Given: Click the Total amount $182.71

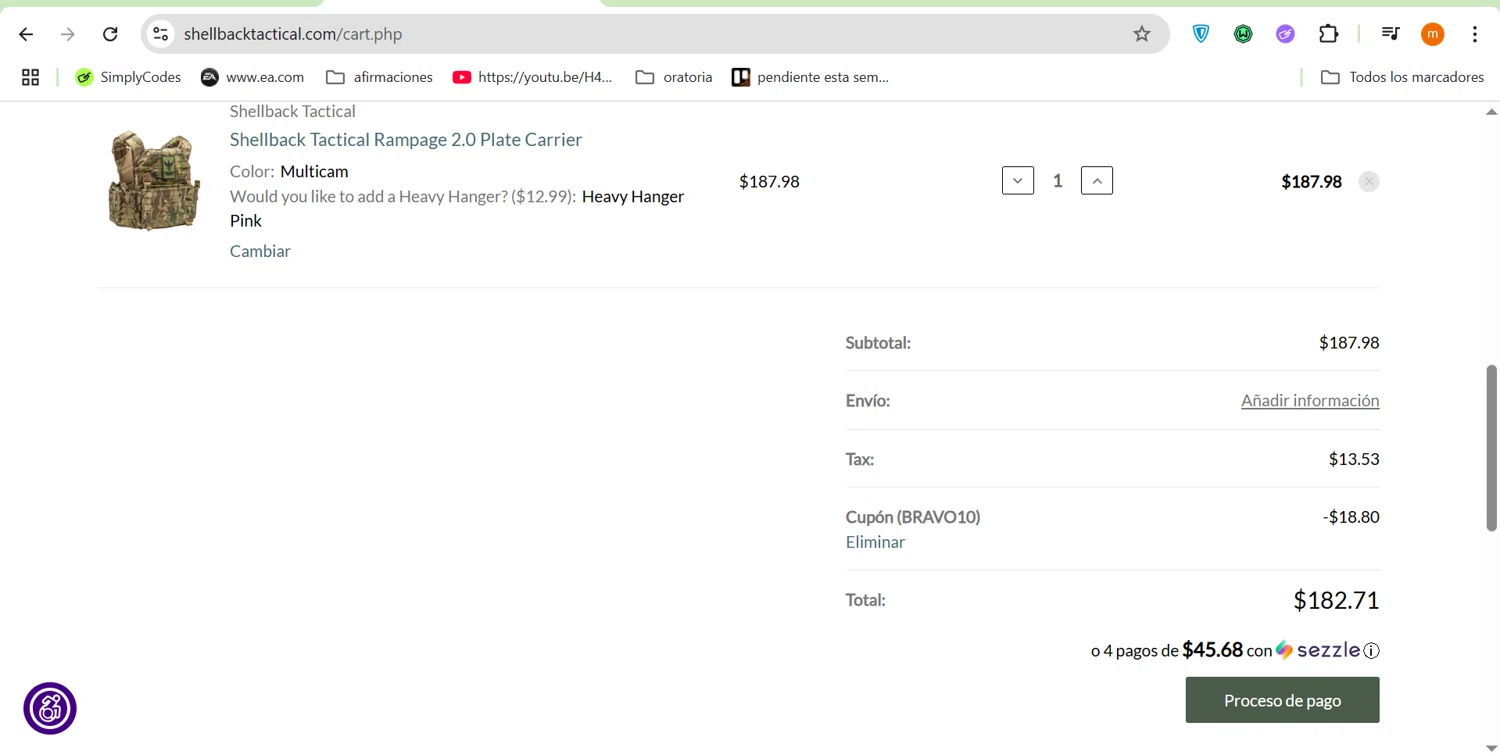Looking at the screenshot, I should (1336, 600).
